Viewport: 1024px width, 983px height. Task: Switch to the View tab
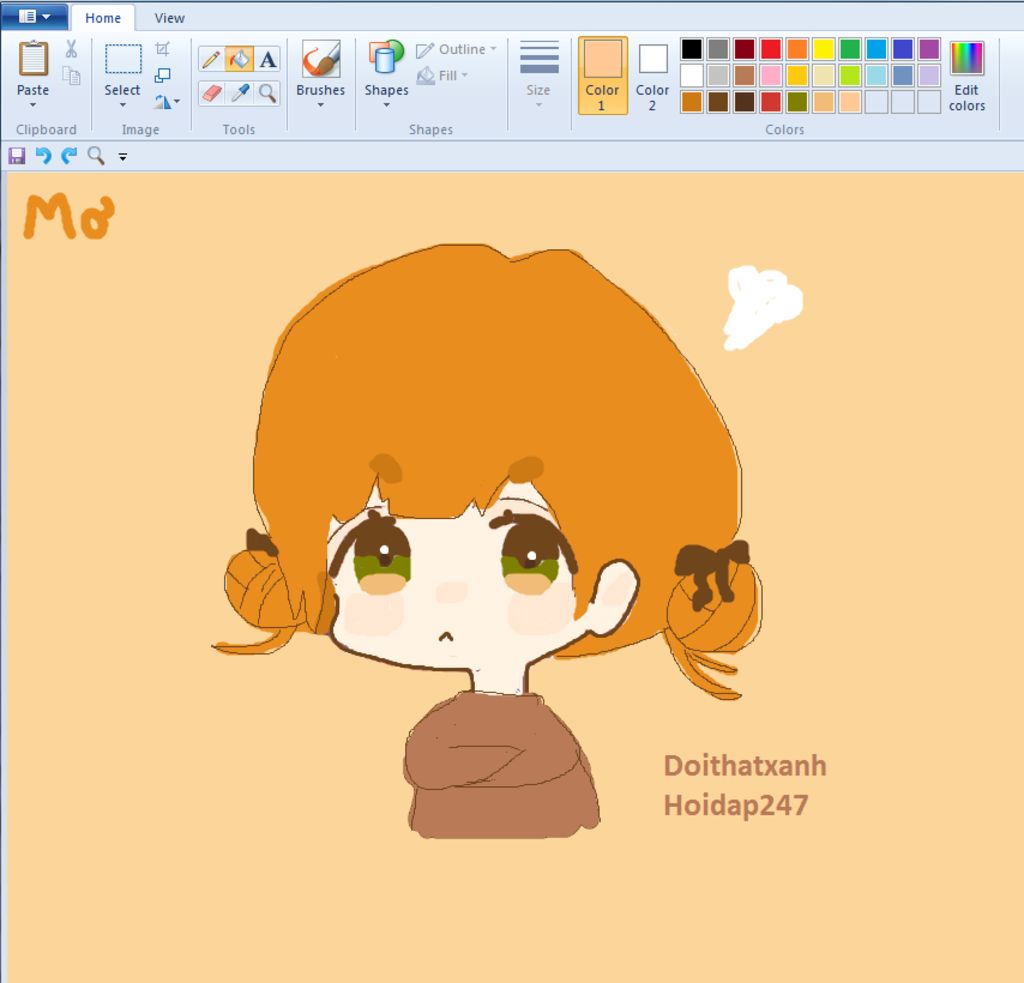pos(169,18)
